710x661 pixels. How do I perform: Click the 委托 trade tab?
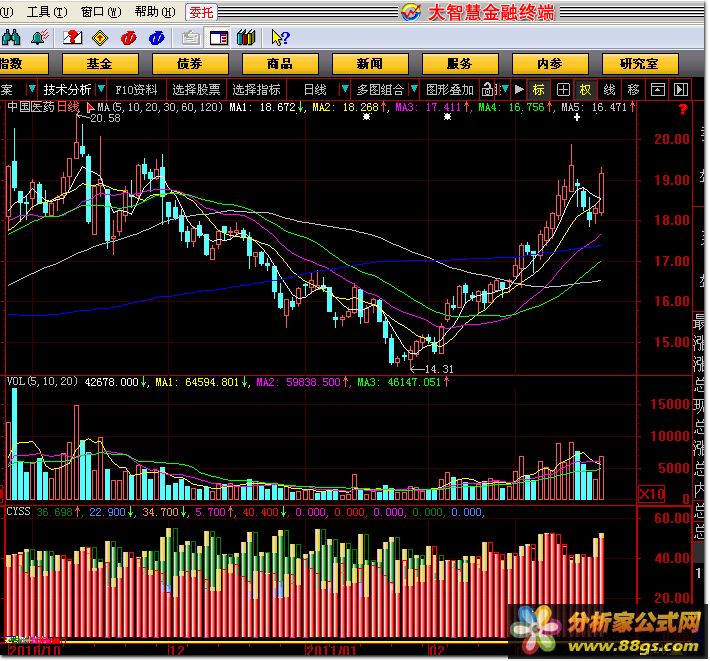tap(201, 12)
